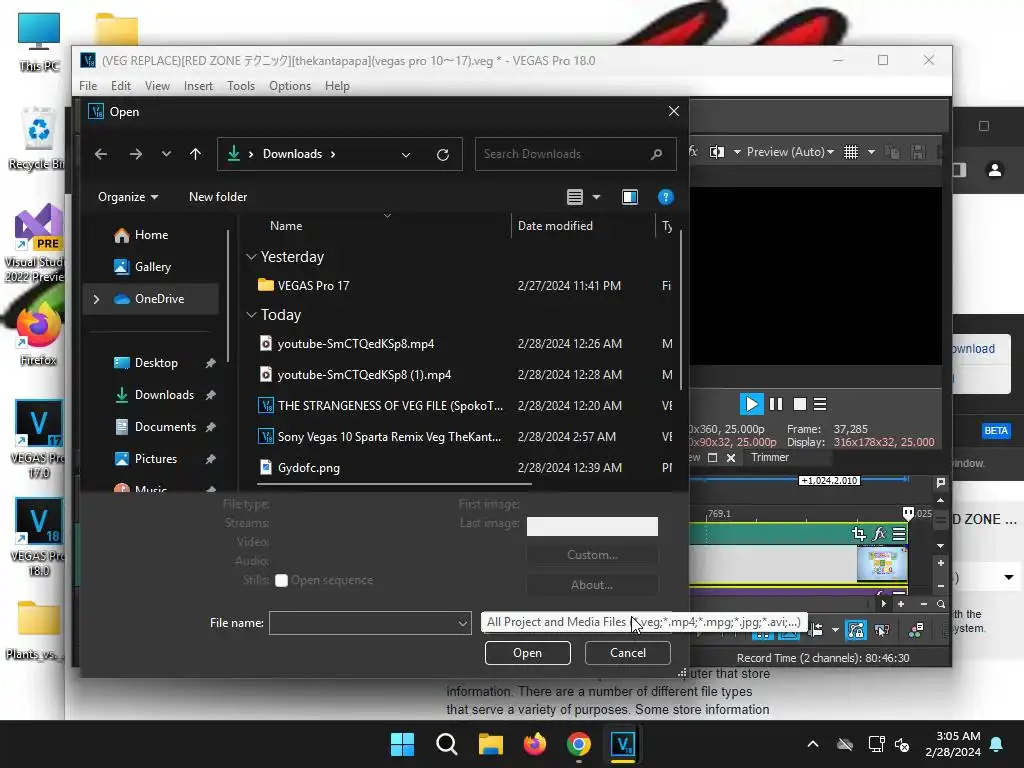Click the Open button in the dialog
Image resolution: width=1024 pixels, height=768 pixels.
point(528,653)
